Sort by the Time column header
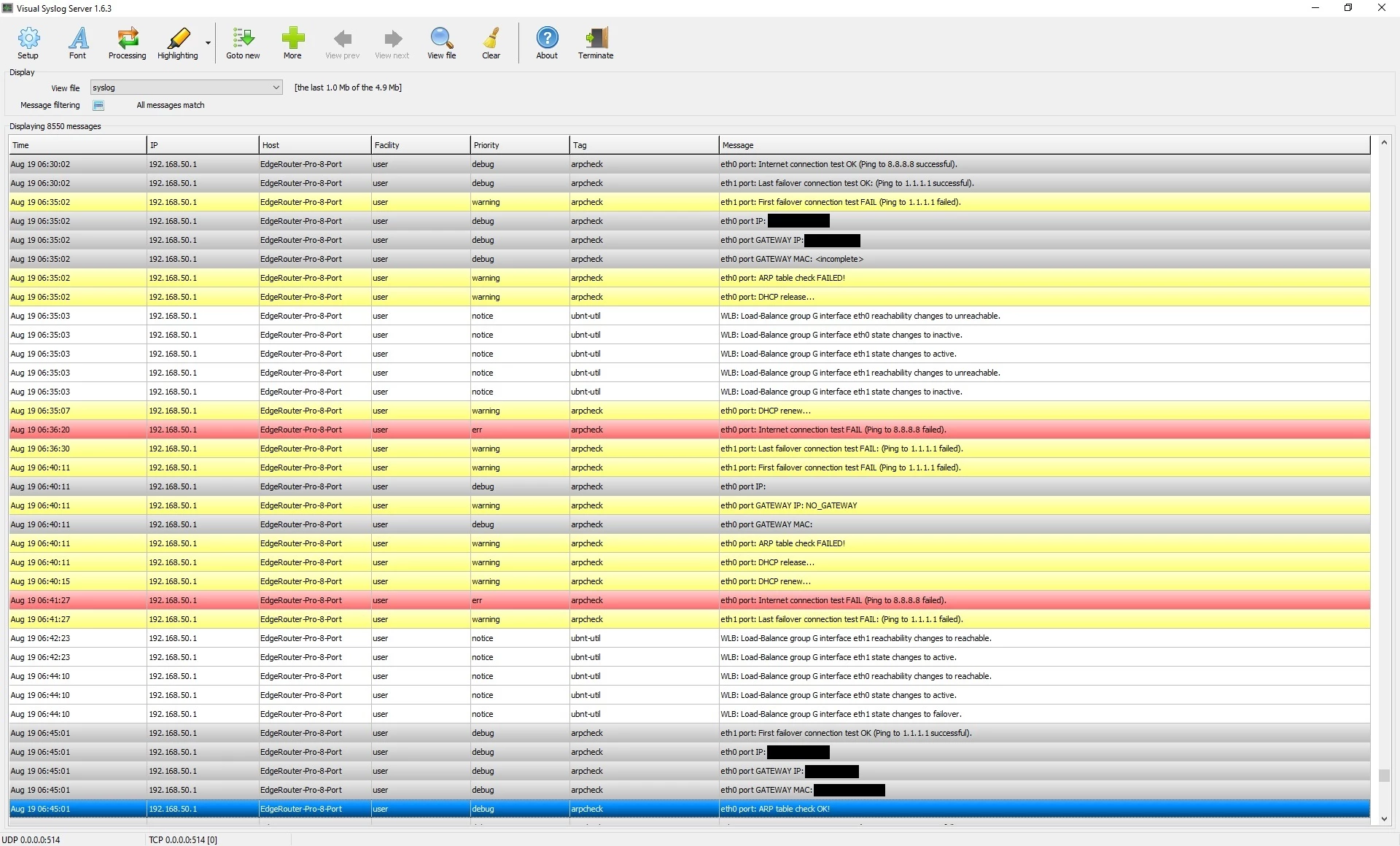This screenshot has height=846, width=1400. point(77,145)
